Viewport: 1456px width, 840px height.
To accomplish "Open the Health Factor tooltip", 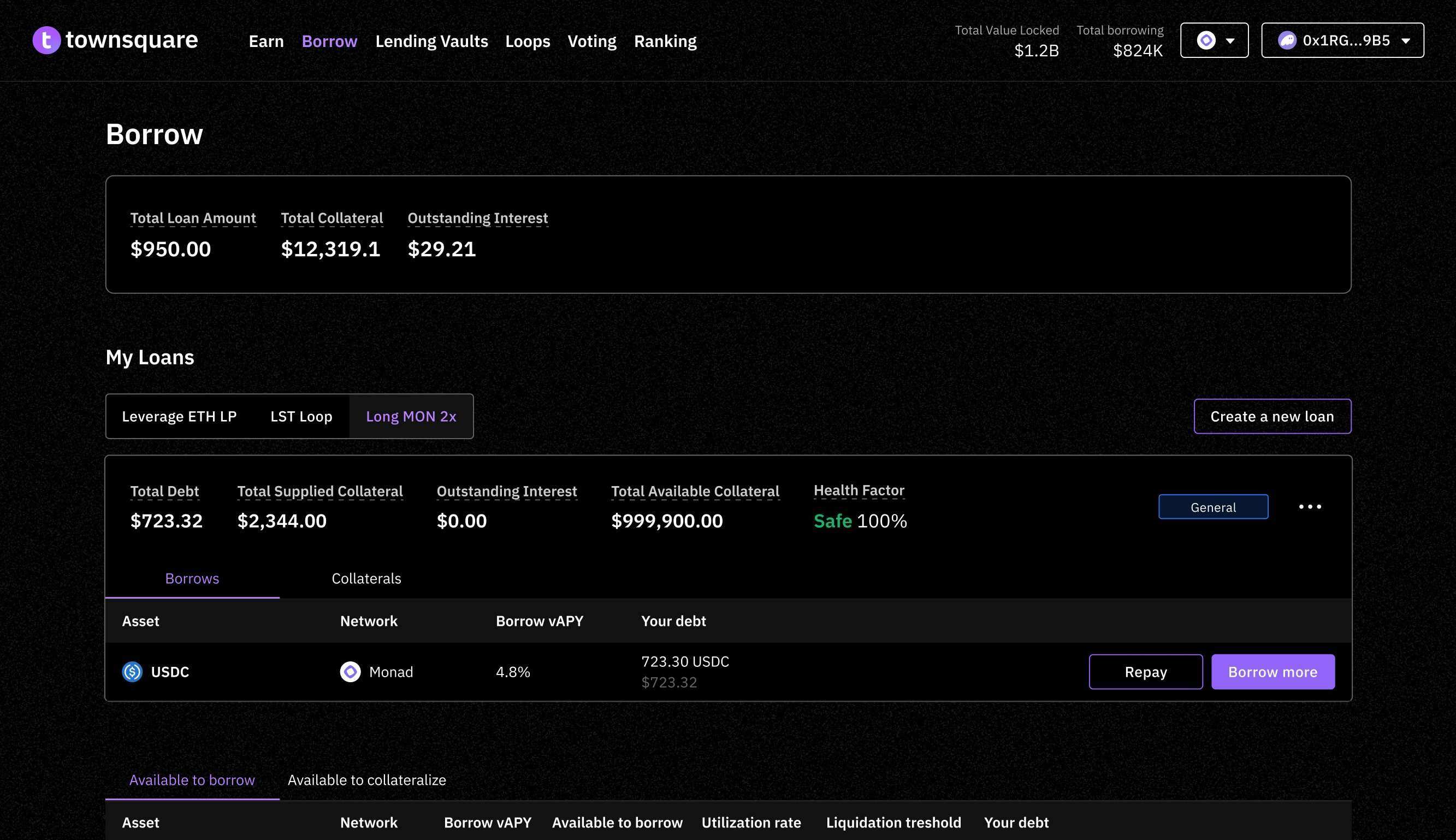I will pyautogui.click(x=859, y=490).
